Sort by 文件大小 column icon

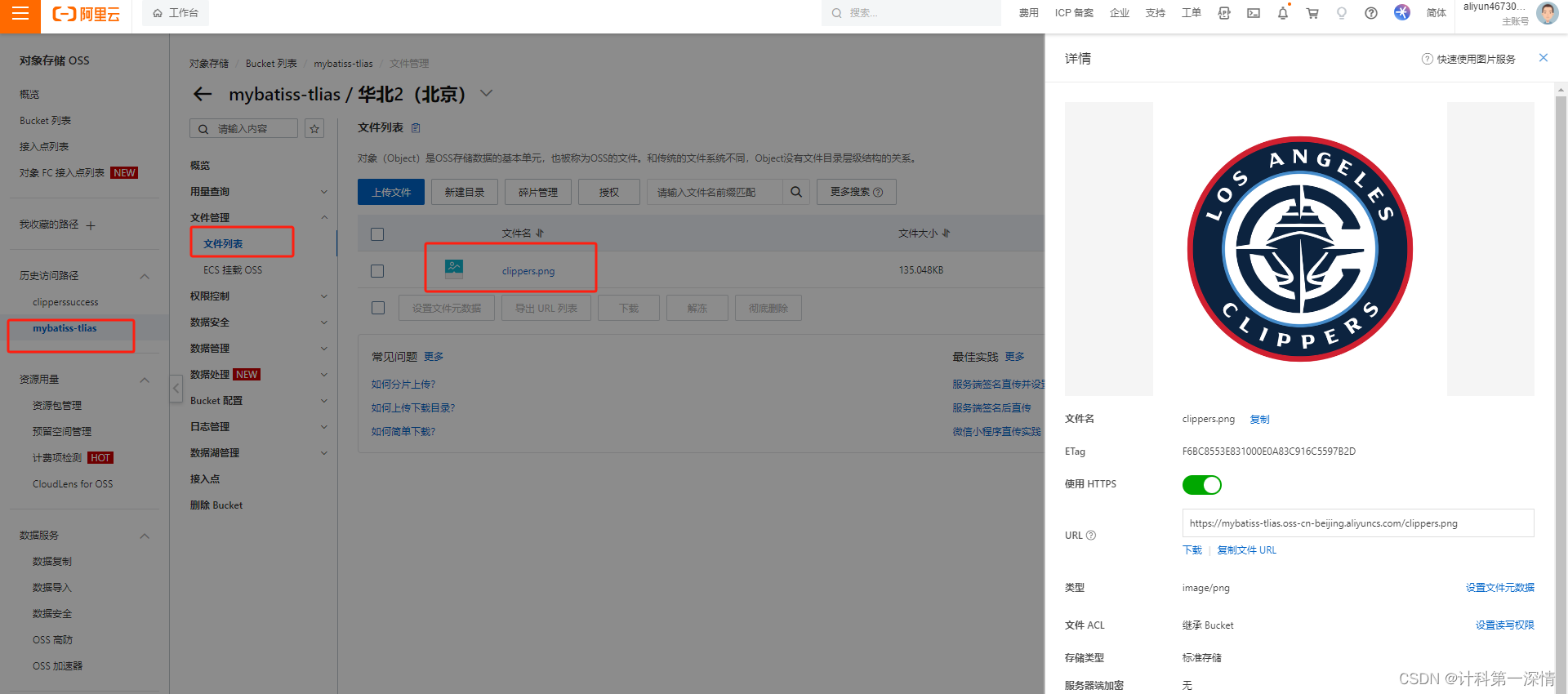(946, 234)
